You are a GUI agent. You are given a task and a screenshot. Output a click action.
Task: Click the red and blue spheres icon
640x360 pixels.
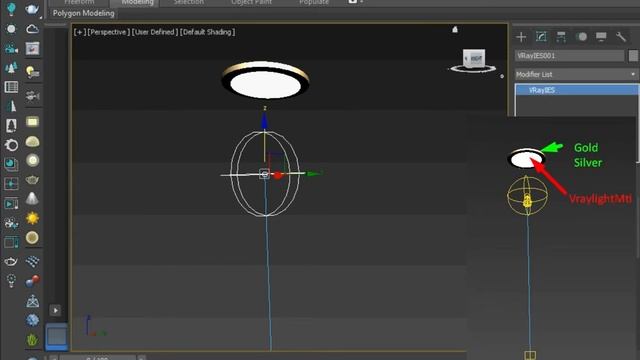[32, 281]
